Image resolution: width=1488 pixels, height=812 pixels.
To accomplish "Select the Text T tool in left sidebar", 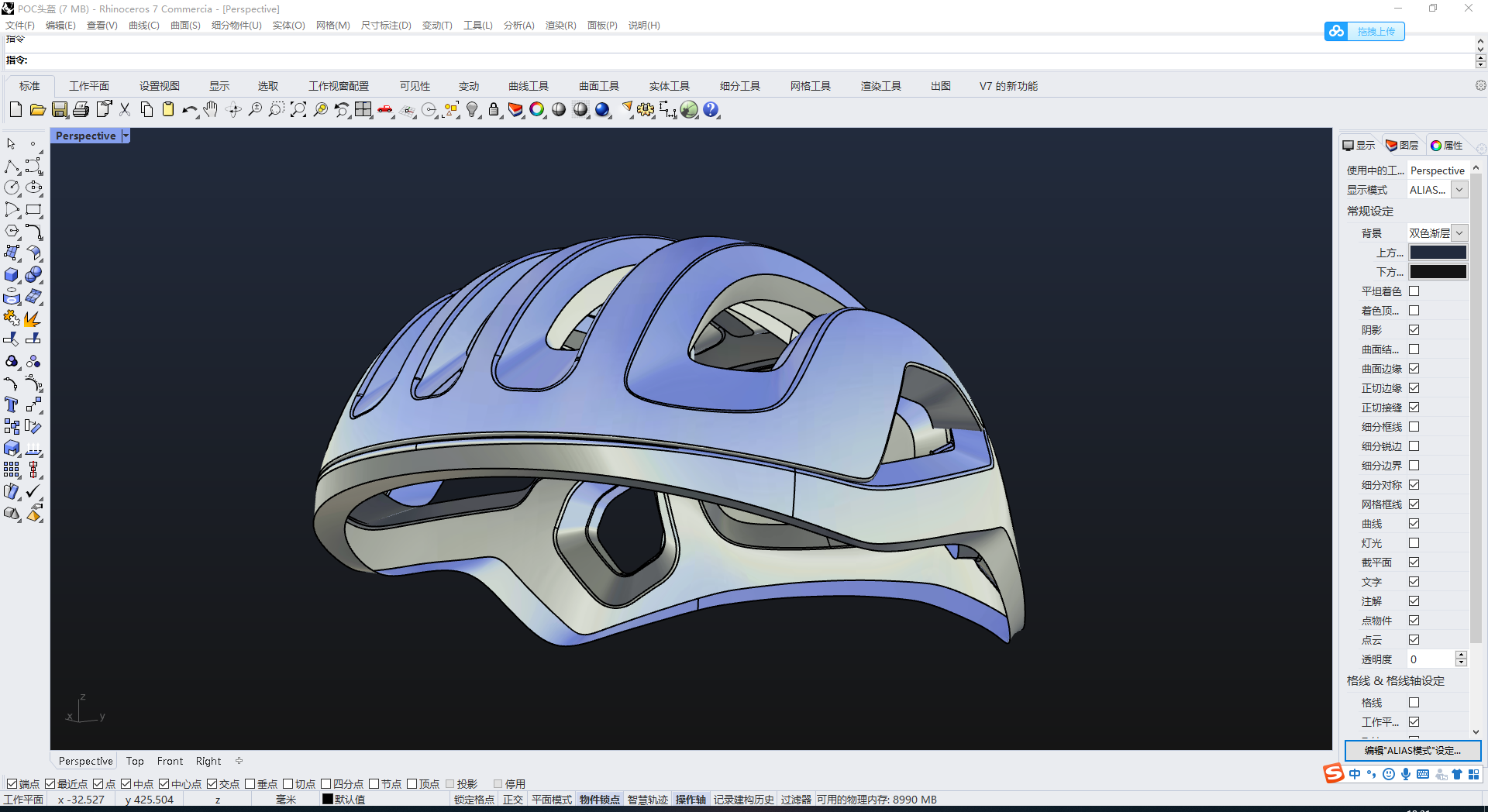I will pyautogui.click(x=12, y=404).
